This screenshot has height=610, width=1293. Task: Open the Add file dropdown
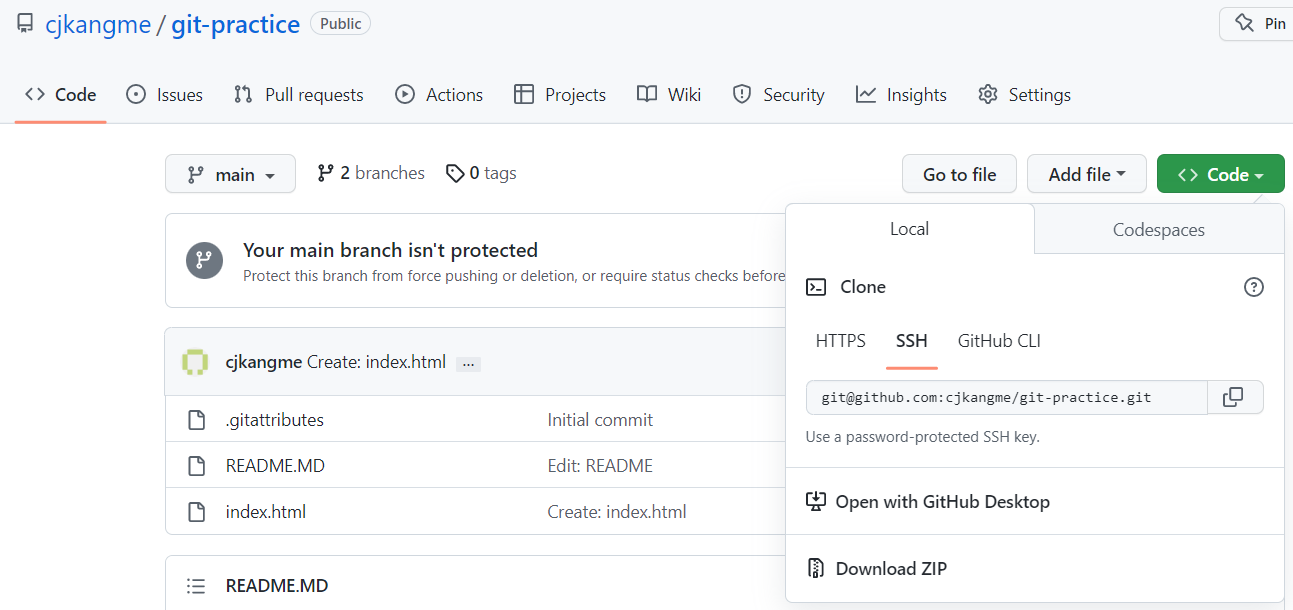[1087, 174]
